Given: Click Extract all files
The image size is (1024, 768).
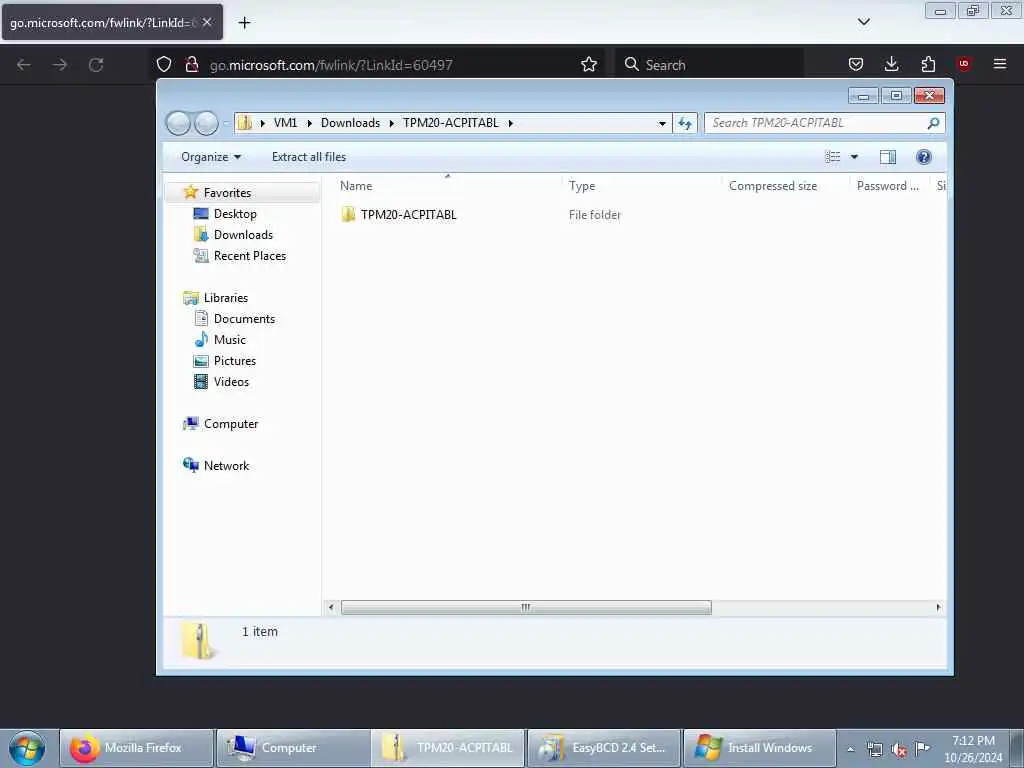Looking at the screenshot, I should click(309, 157).
